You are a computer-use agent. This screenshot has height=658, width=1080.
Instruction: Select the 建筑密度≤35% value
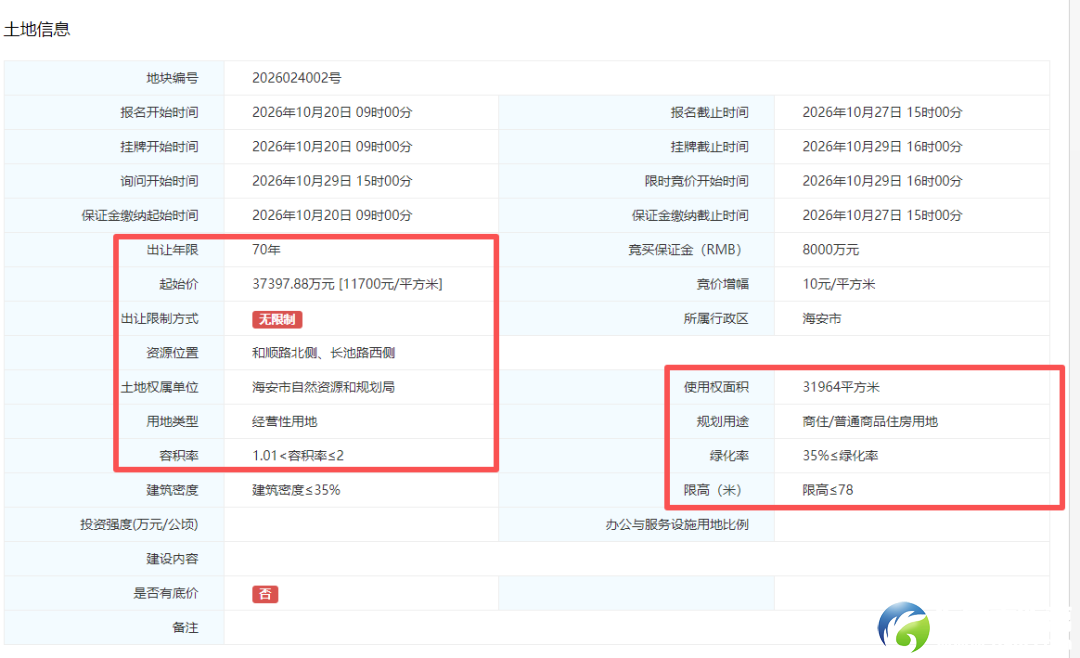coord(296,491)
